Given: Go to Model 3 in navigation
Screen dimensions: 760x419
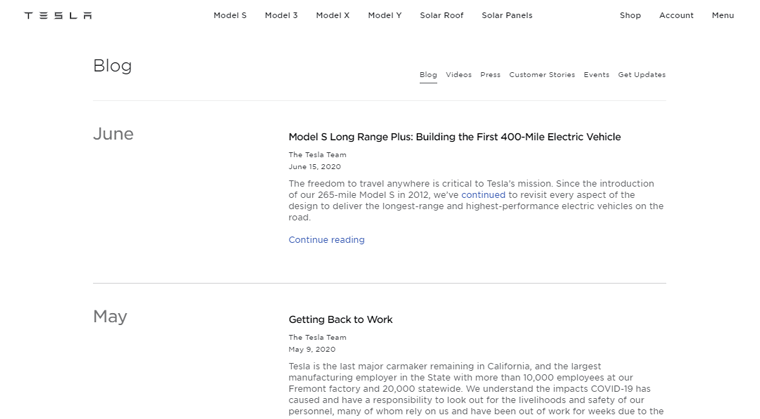Looking at the screenshot, I should [281, 16].
